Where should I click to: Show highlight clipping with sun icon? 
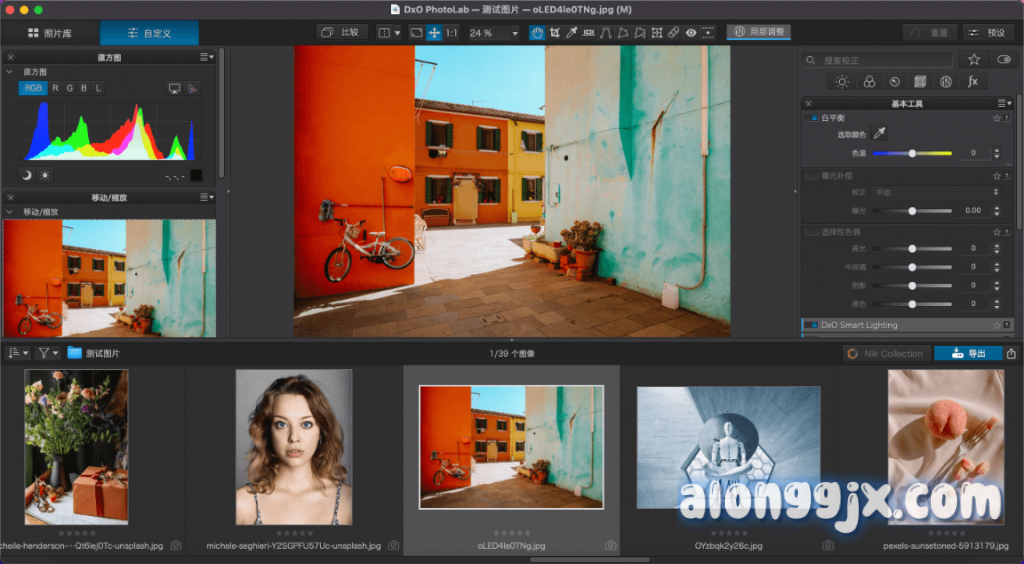click(x=43, y=175)
